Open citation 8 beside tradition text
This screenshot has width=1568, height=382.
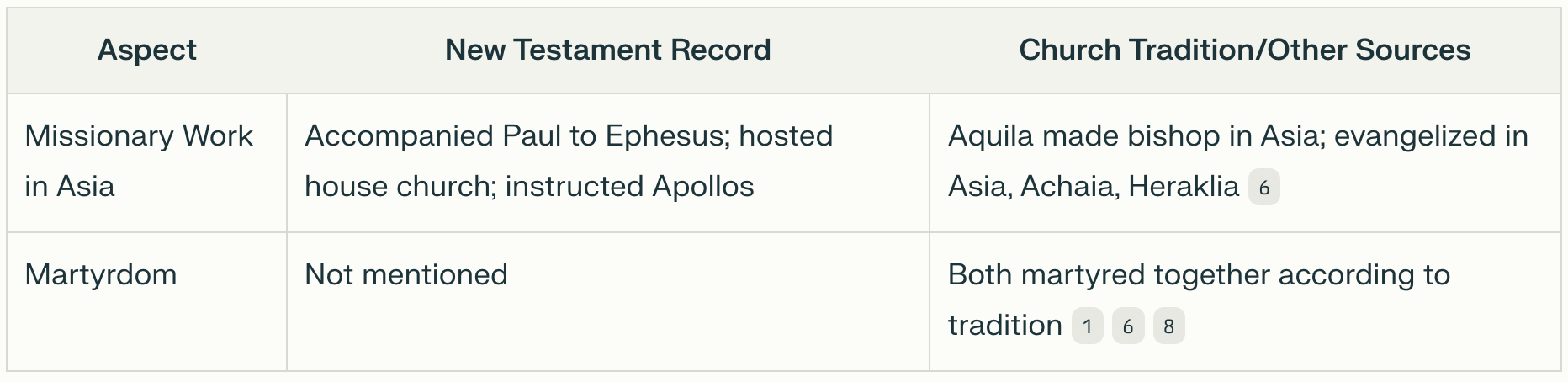click(x=1168, y=326)
